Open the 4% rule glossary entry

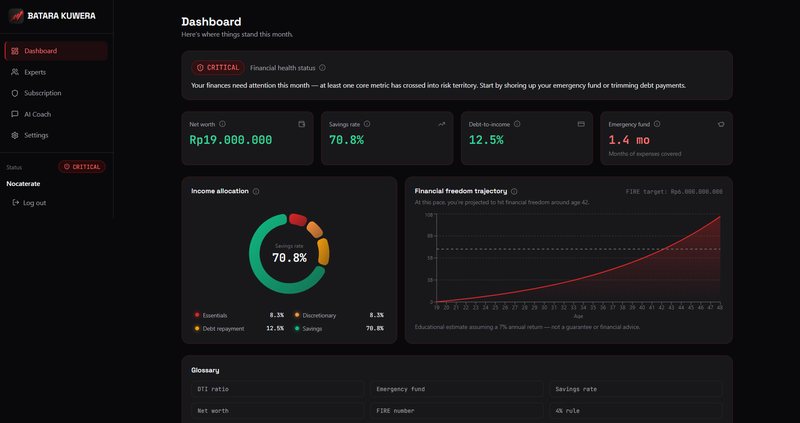click(636, 411)
